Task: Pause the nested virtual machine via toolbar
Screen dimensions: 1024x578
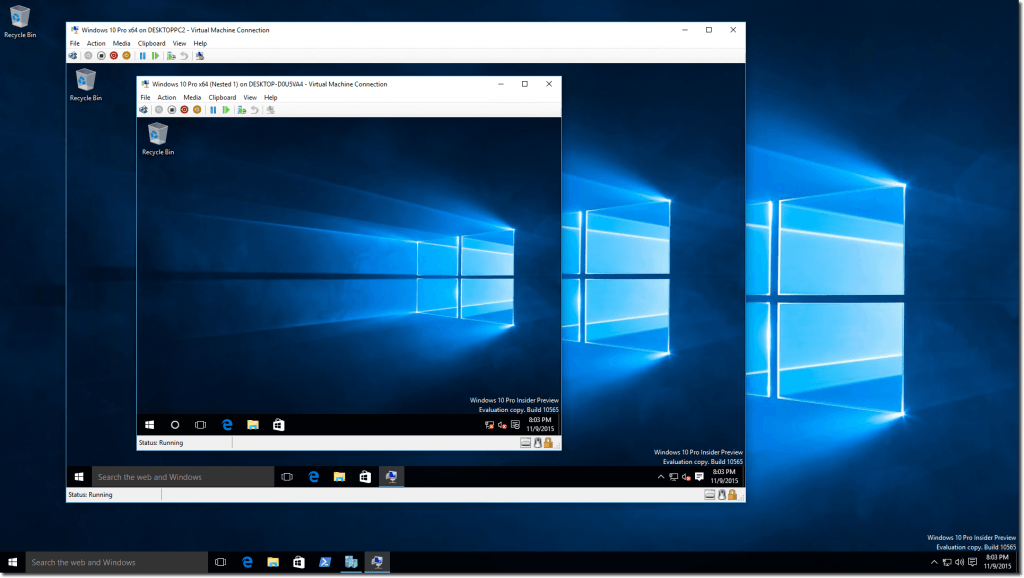Action: (x=212, y=110)
